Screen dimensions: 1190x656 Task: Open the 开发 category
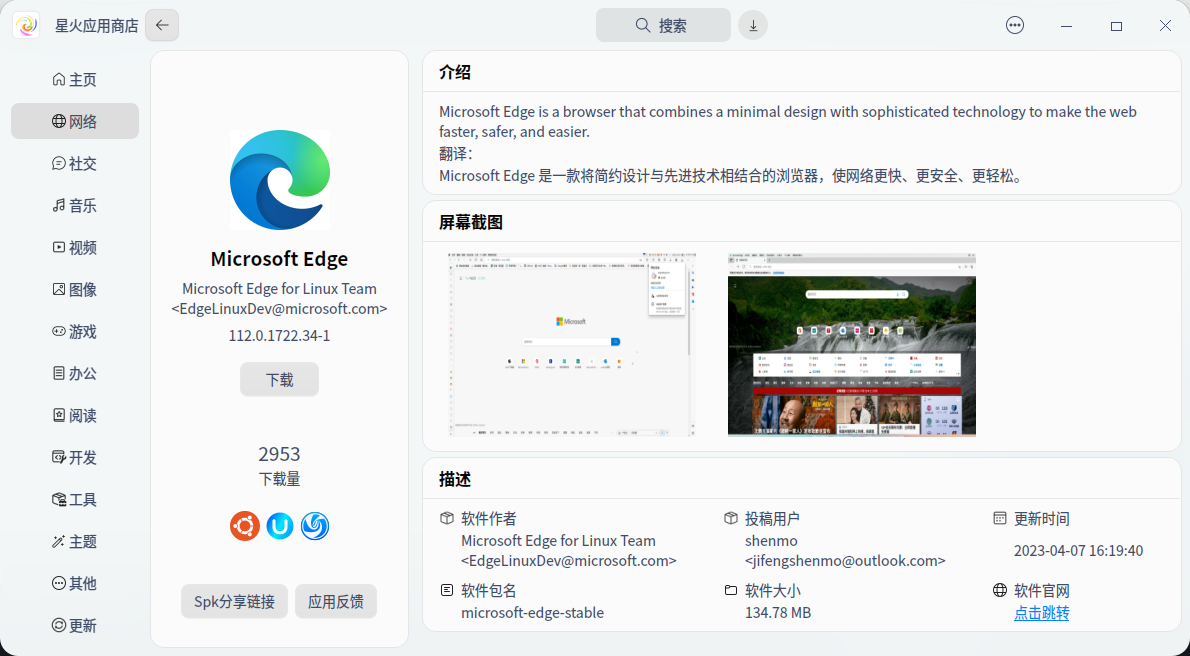point(75,457)
